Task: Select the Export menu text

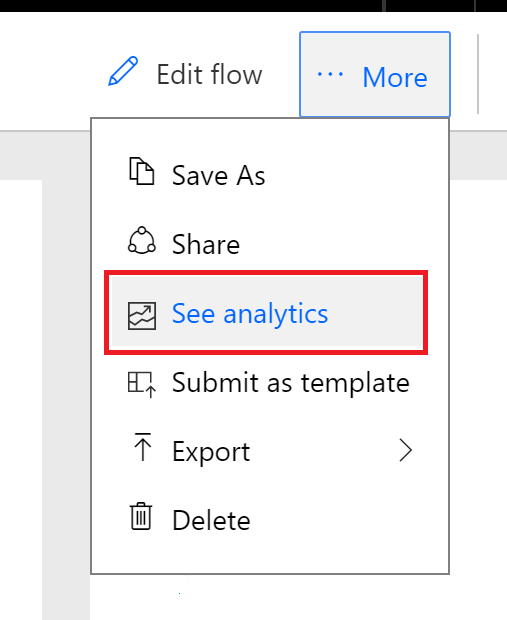Action: tap(211, 452)
